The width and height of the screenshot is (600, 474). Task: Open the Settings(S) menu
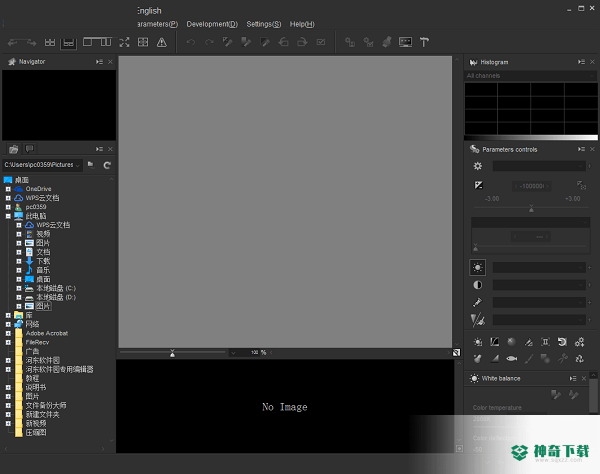point(264,24)
